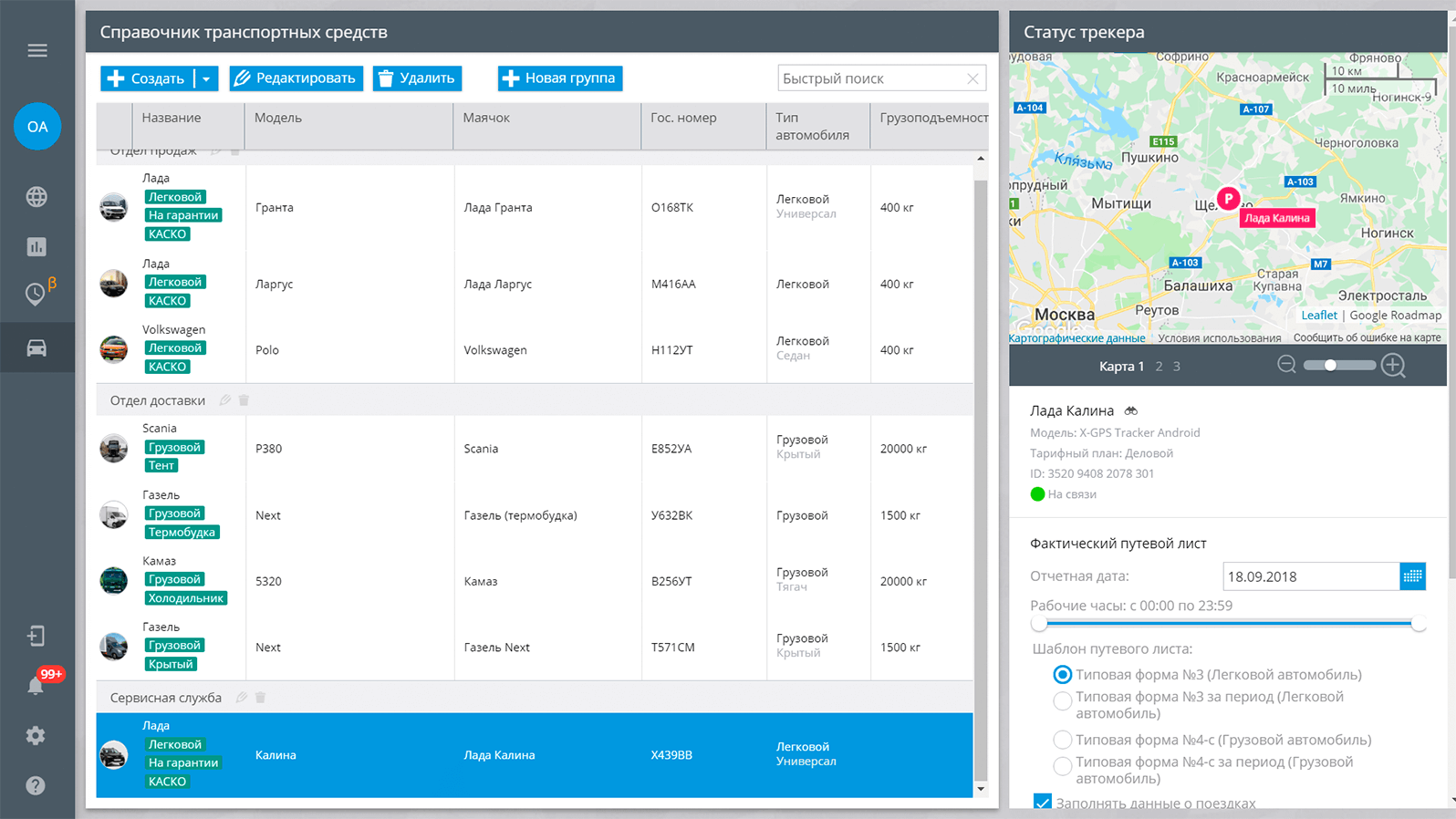
Task: Delete the Отдел доставки group
Action: click(244, 400)
